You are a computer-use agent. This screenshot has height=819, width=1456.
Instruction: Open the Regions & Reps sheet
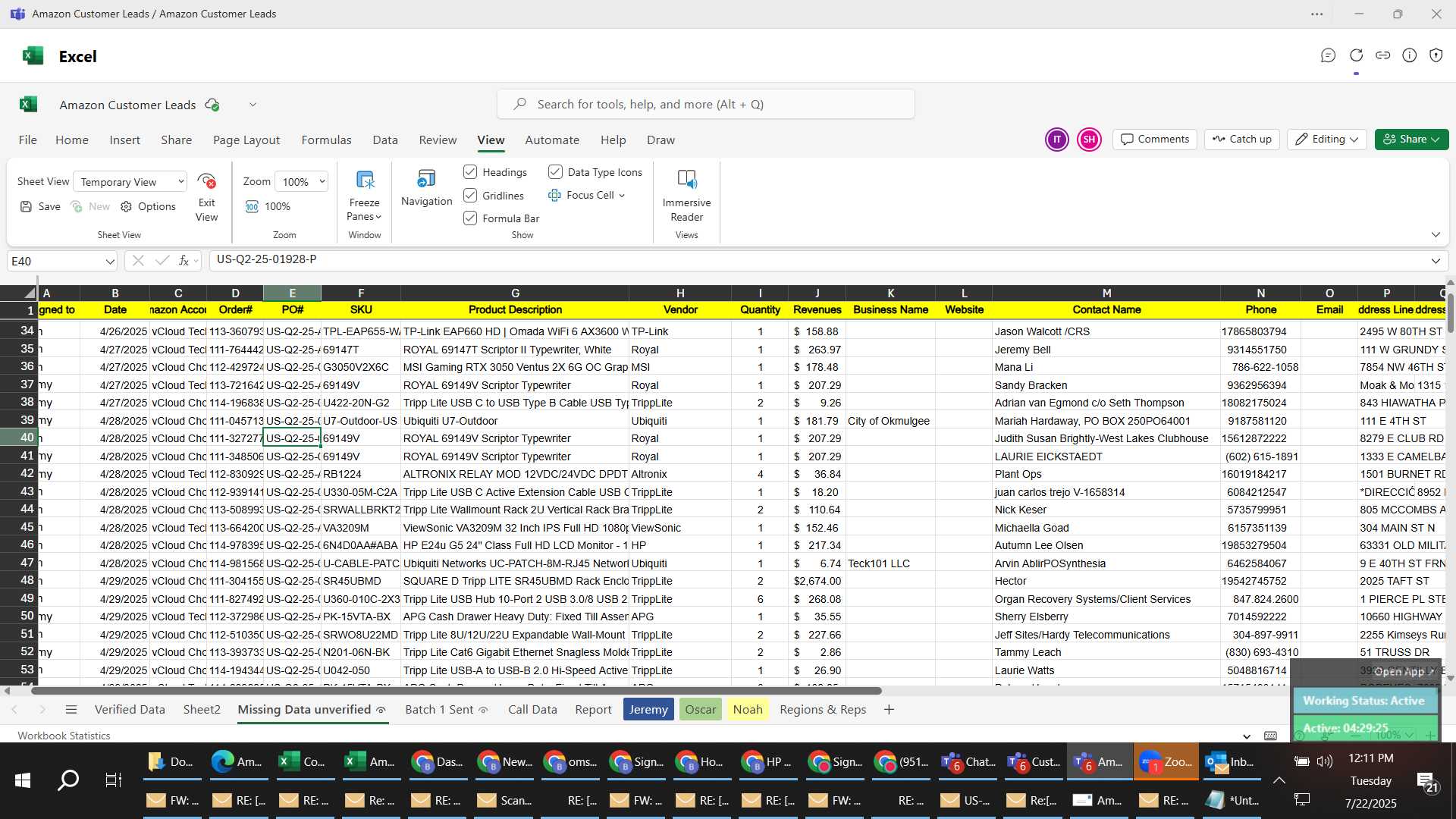pos(823,710)
